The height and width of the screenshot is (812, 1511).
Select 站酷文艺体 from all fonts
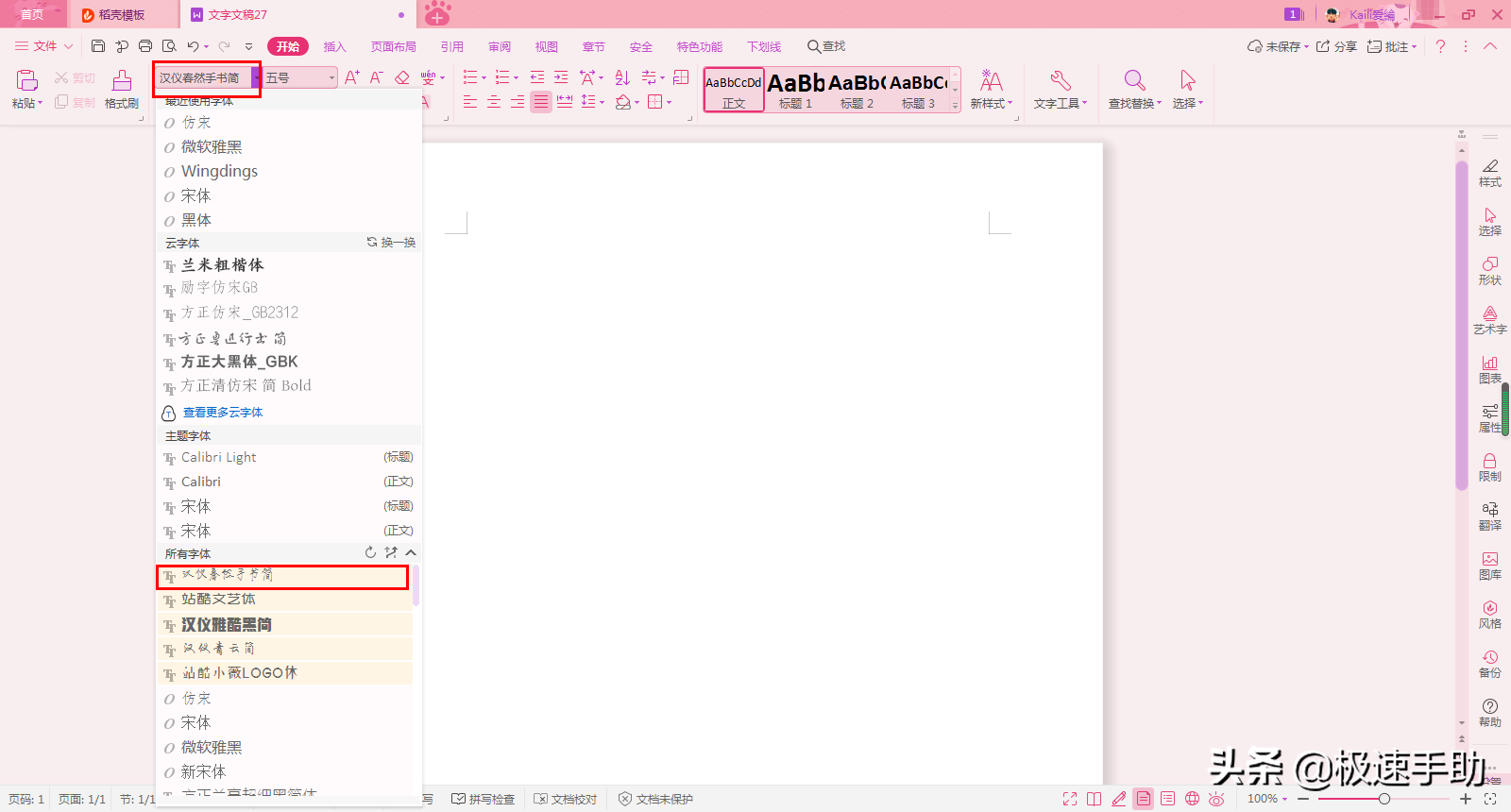pos(284,600)
